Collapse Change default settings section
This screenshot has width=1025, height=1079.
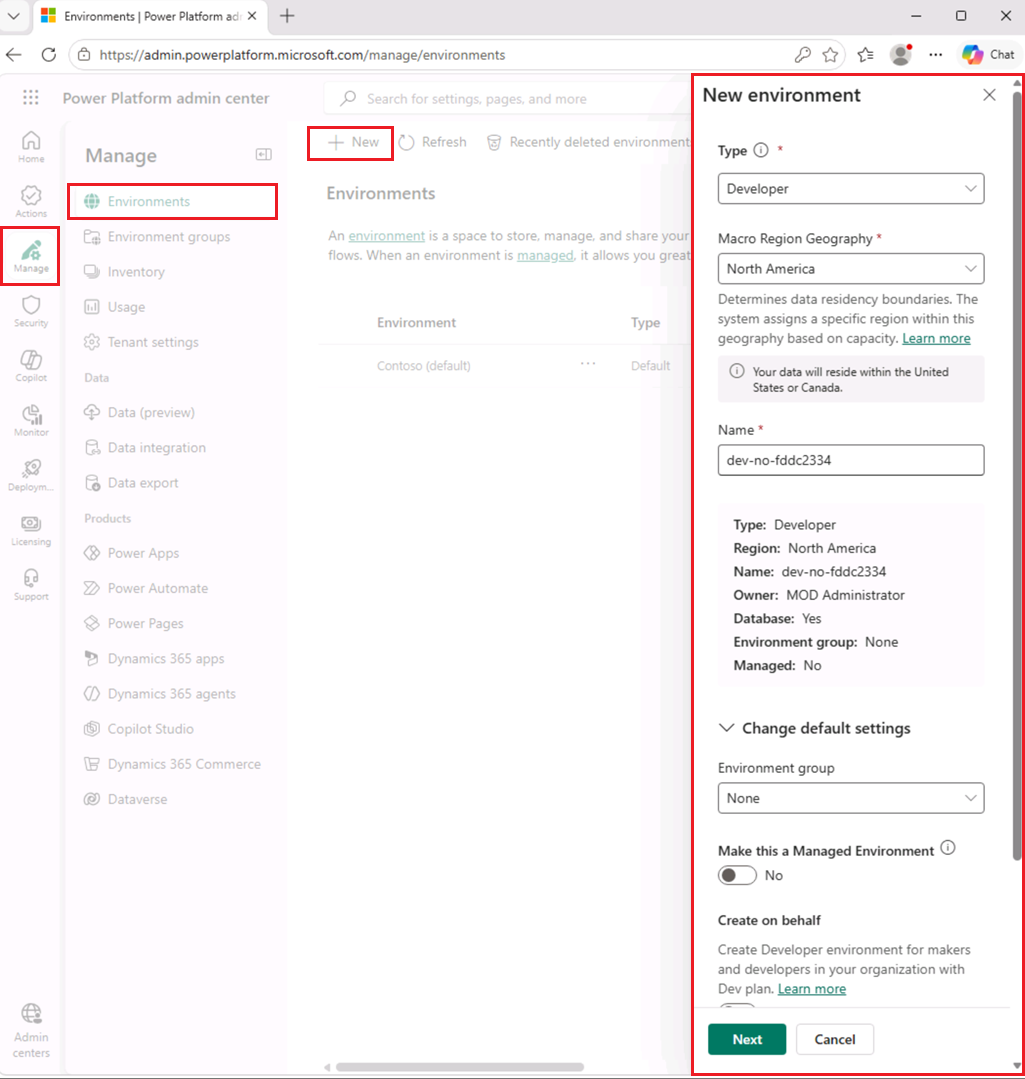pyautogui.click(x=814, y=728)
